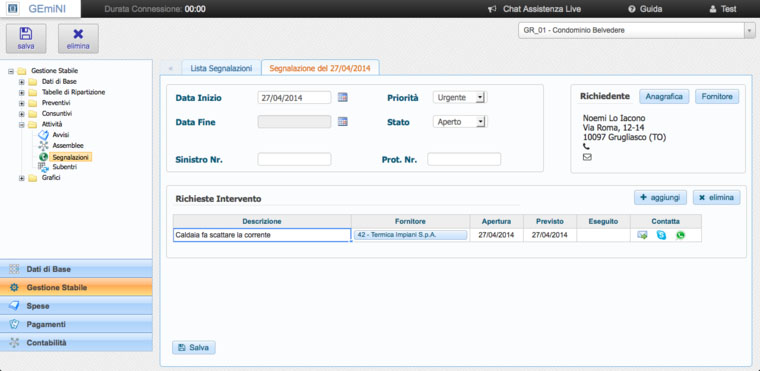
Task: Click the Data Fine field
Action: coord(294,122)
